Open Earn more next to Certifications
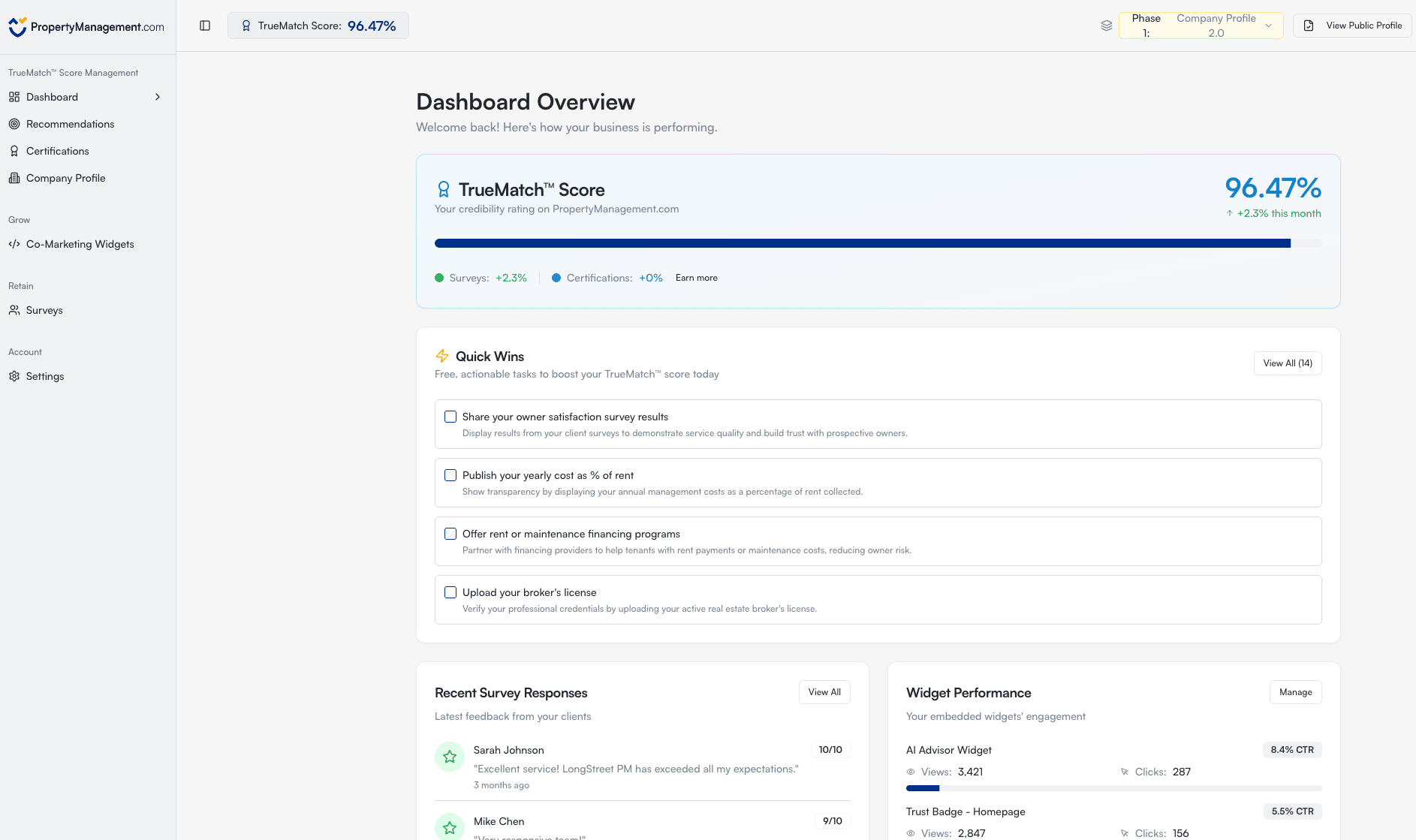 point(696,278)
